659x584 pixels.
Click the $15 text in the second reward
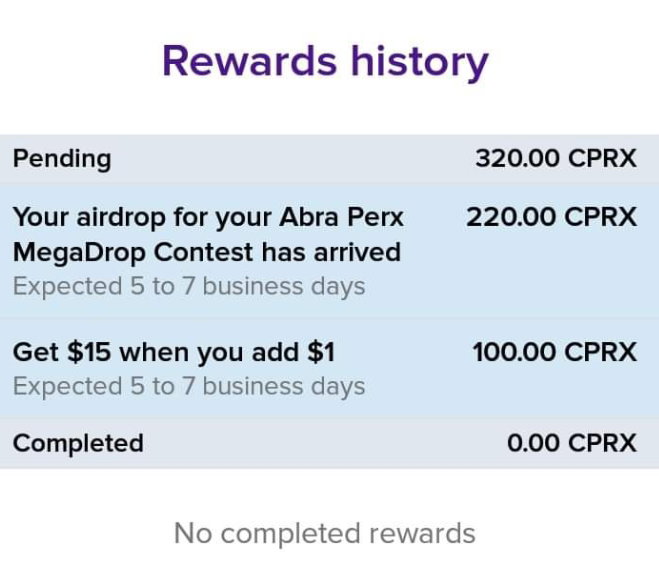(x=89, y=352)
